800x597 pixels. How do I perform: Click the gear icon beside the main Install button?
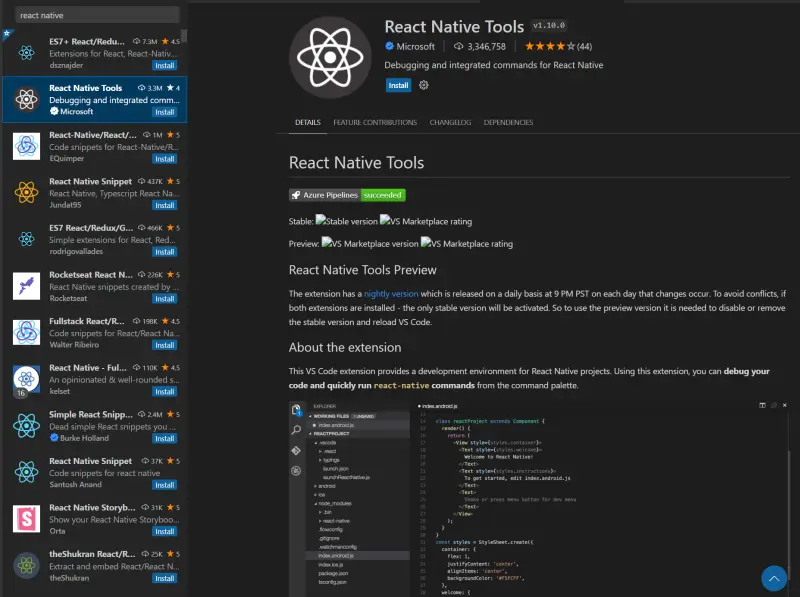coord(424,85)
